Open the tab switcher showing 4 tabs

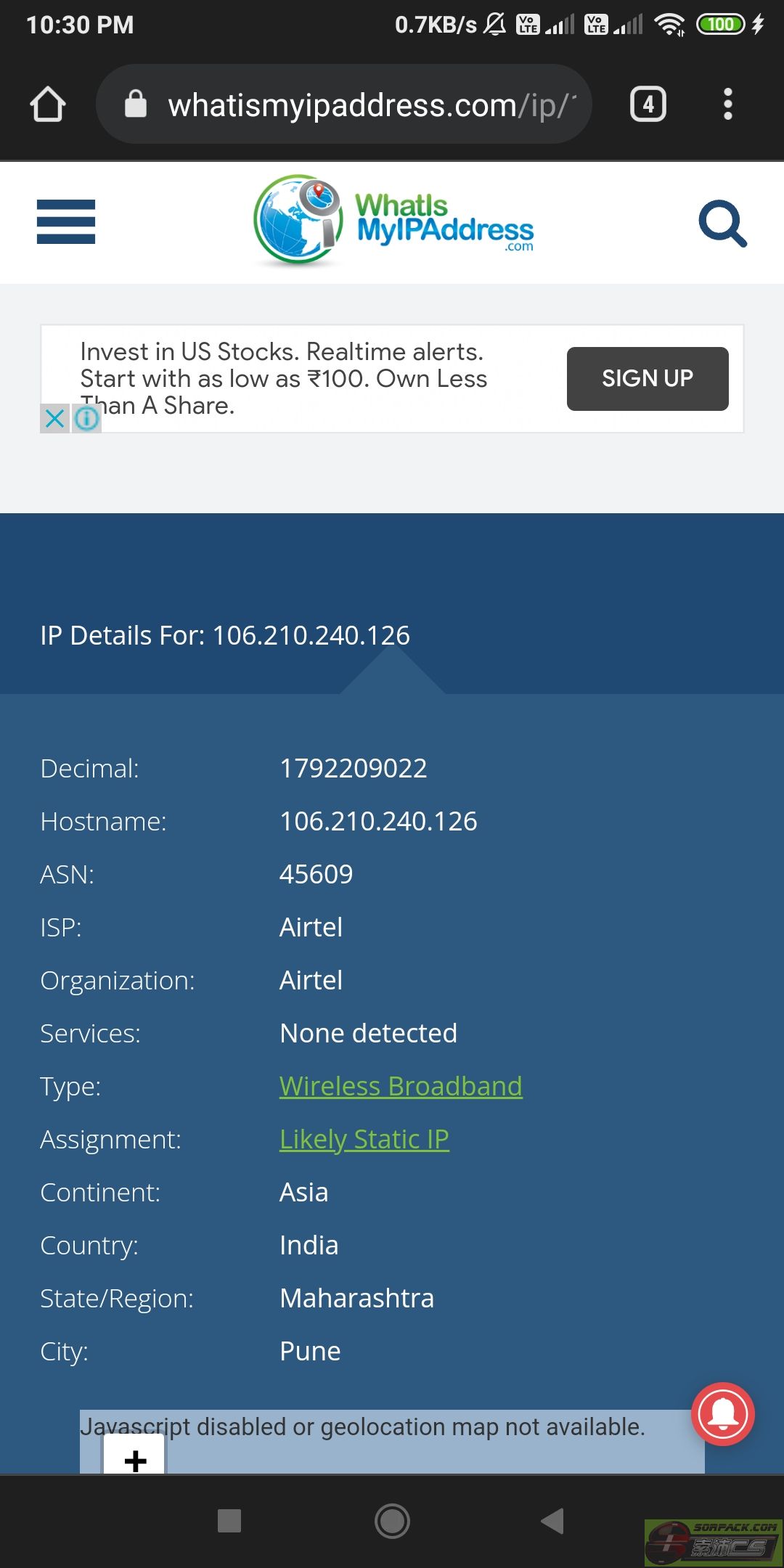pos(648,104)
